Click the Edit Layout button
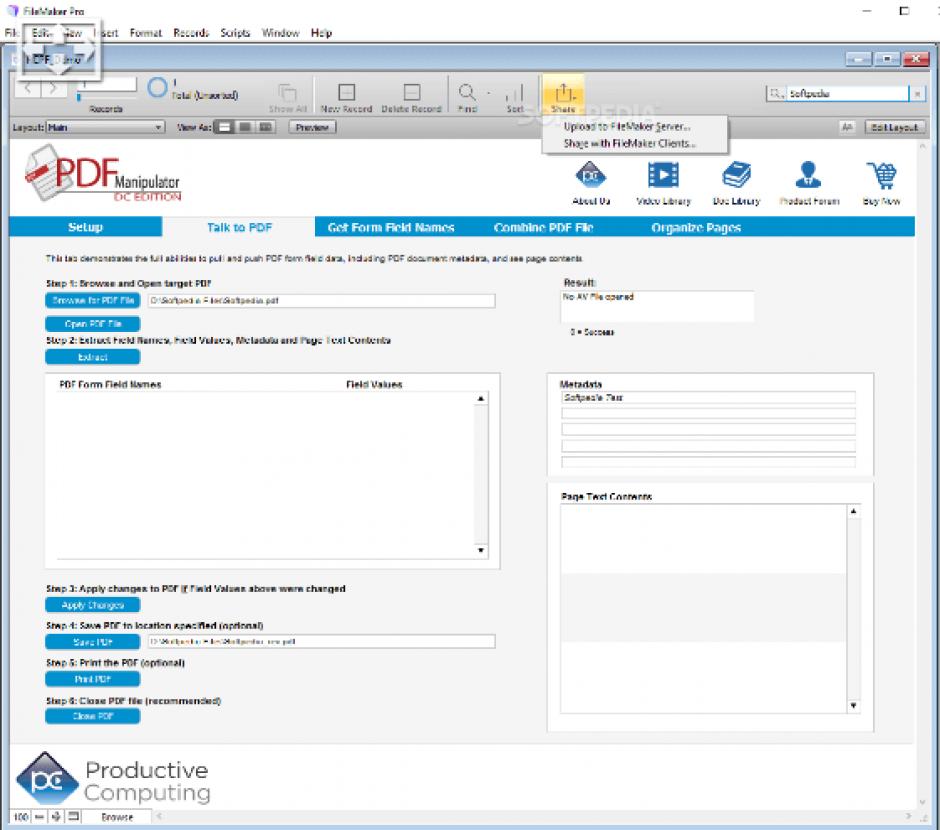Screen dimensions: 940x830 point(894,127)
